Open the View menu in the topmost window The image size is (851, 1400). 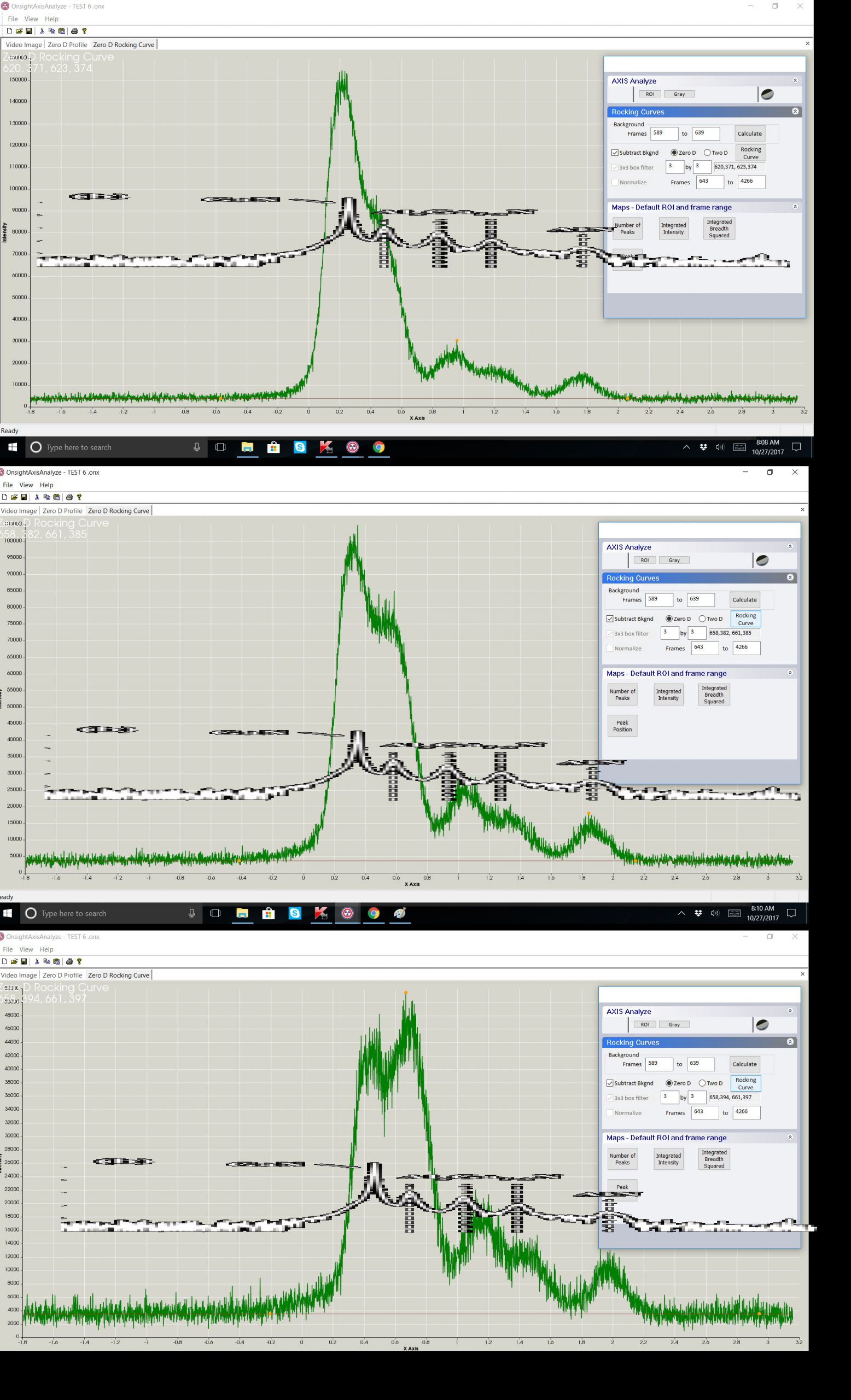(x=31, y=19)
